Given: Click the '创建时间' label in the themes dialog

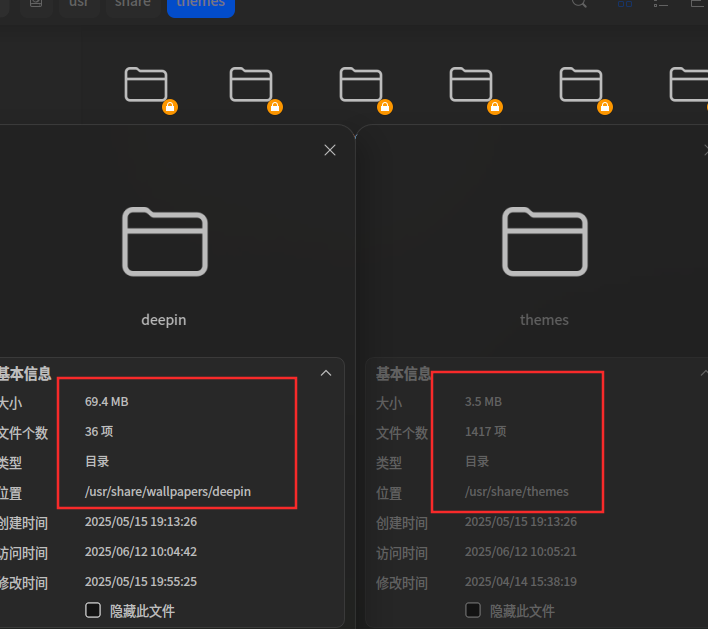Looking at the screenshot, I should (x=402, y=523).
